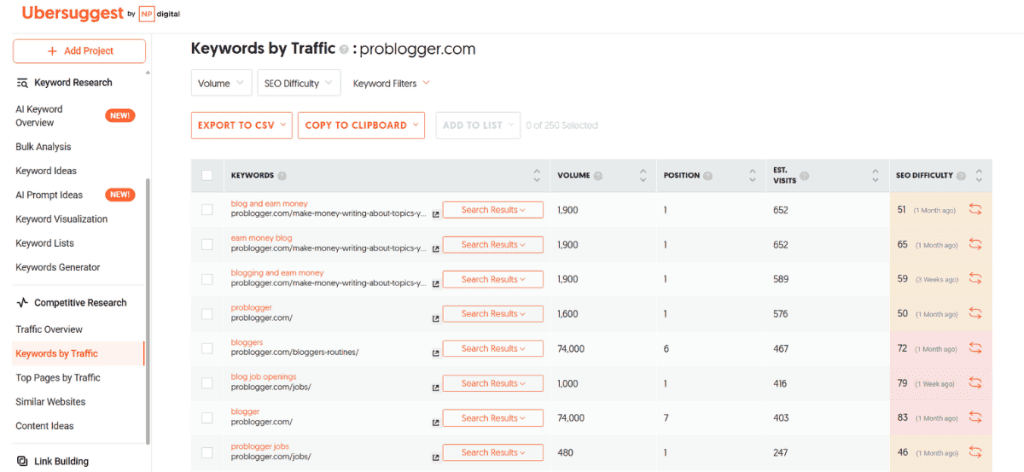Screen dimensions: 1024x472
Task: Open external link icon for 'problogger jobs'
Action: coord(436,457)
